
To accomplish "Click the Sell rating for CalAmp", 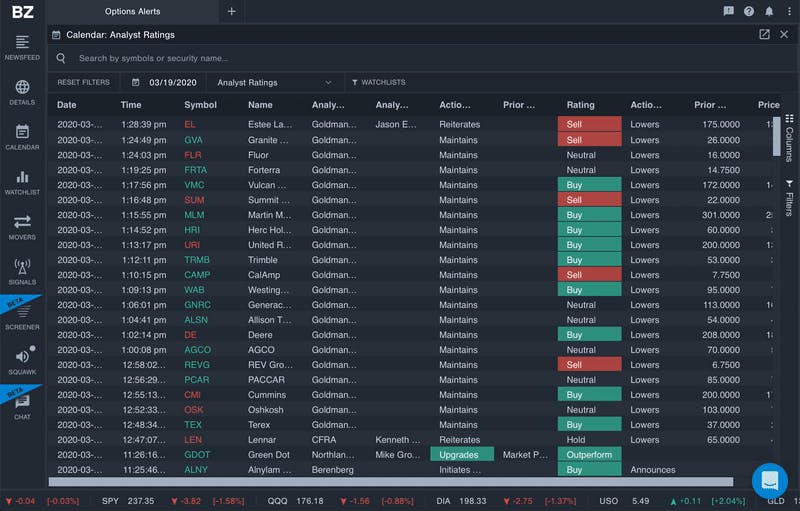I will [x=589, y=275].
